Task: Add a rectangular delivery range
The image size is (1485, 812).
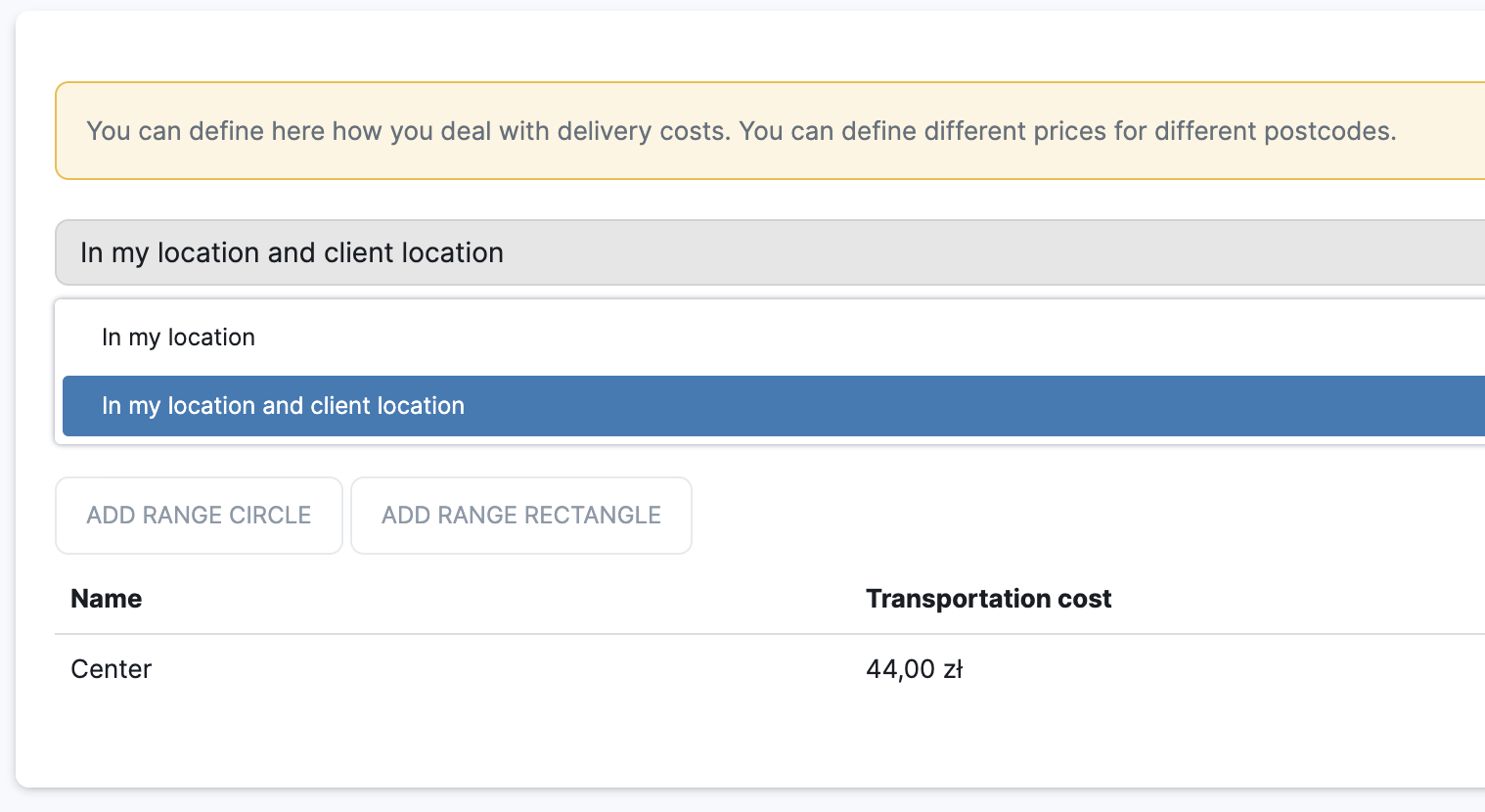Action: (x=520, y=516)
